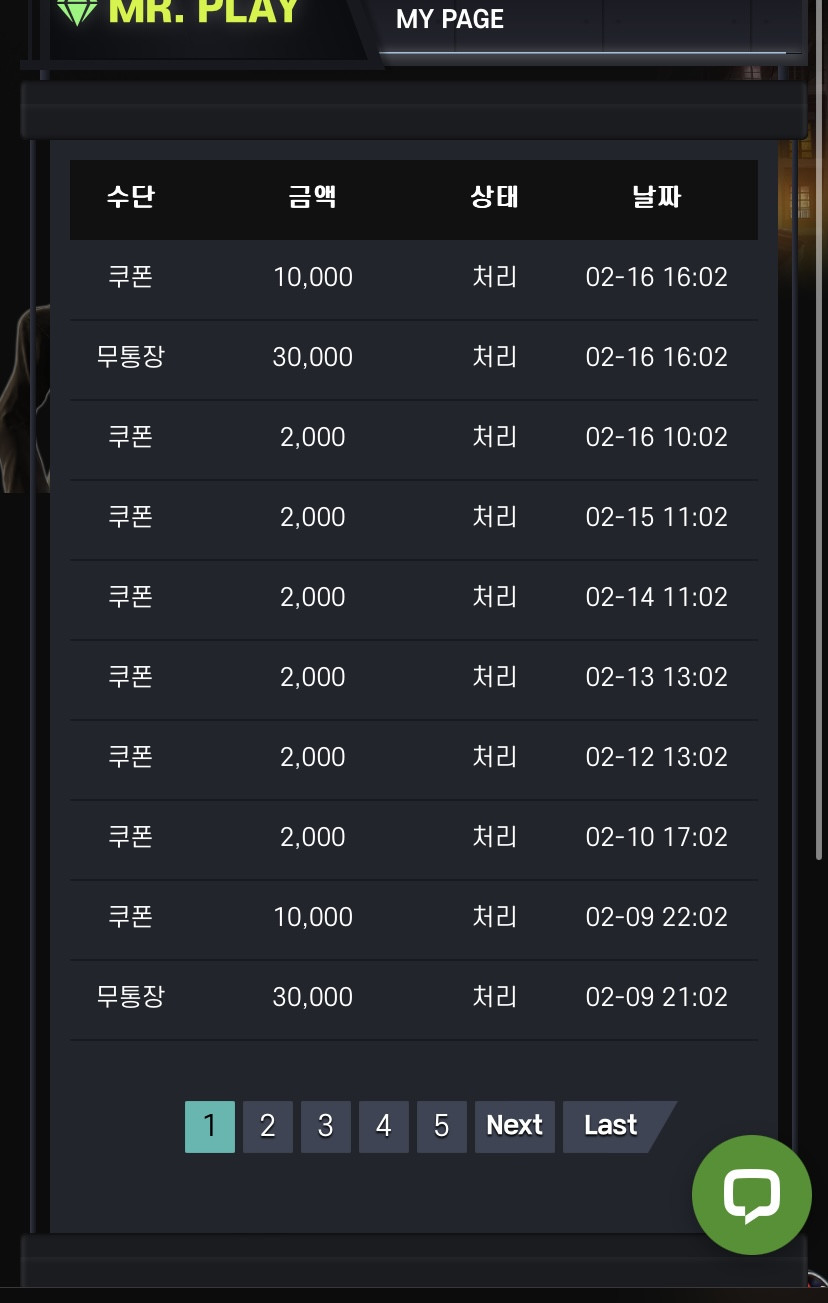
Task: Go to page 3 of history
Action: [x=325, y=1126]
